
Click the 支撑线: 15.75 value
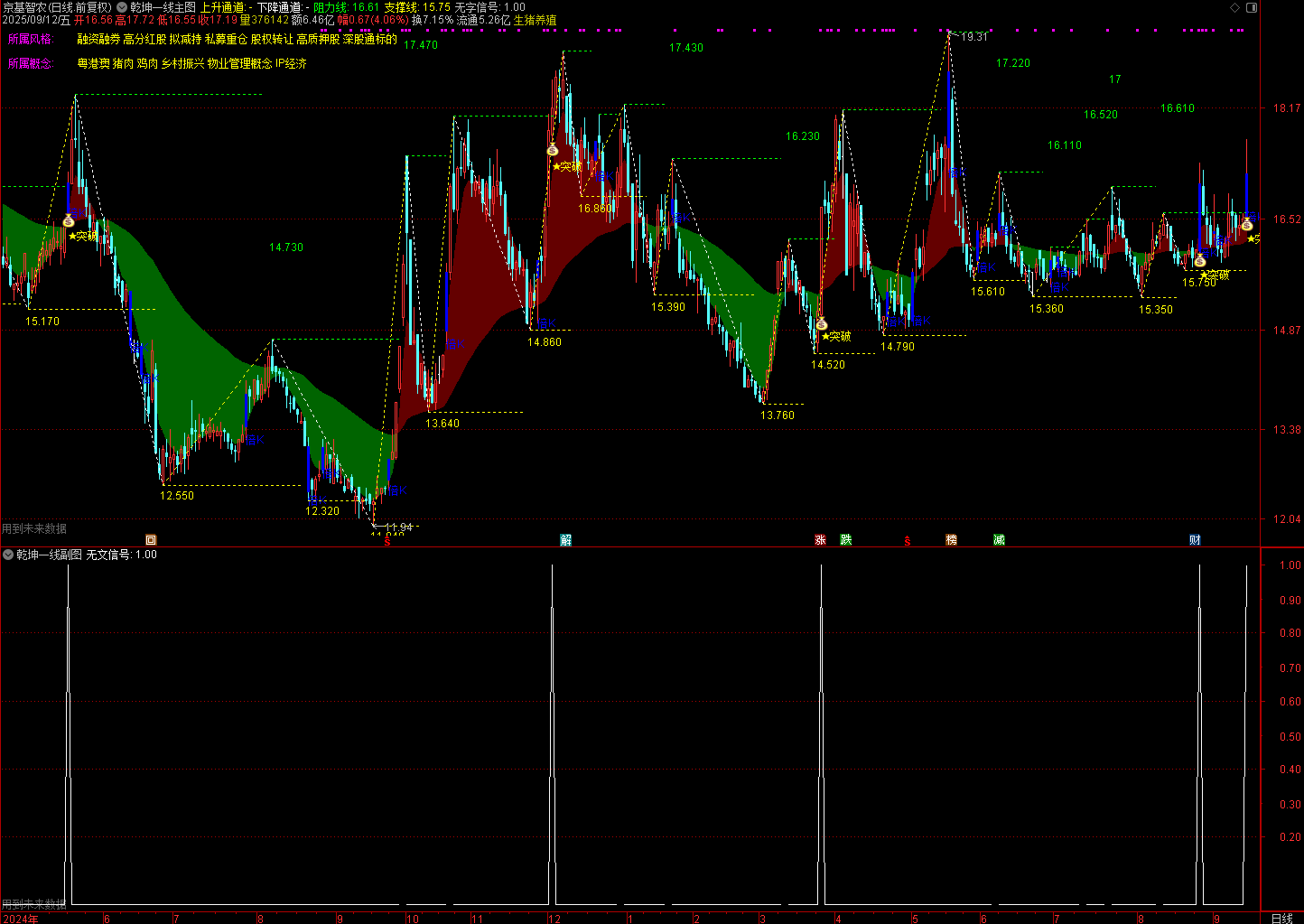pyautogui.click(x=417, y=7)
